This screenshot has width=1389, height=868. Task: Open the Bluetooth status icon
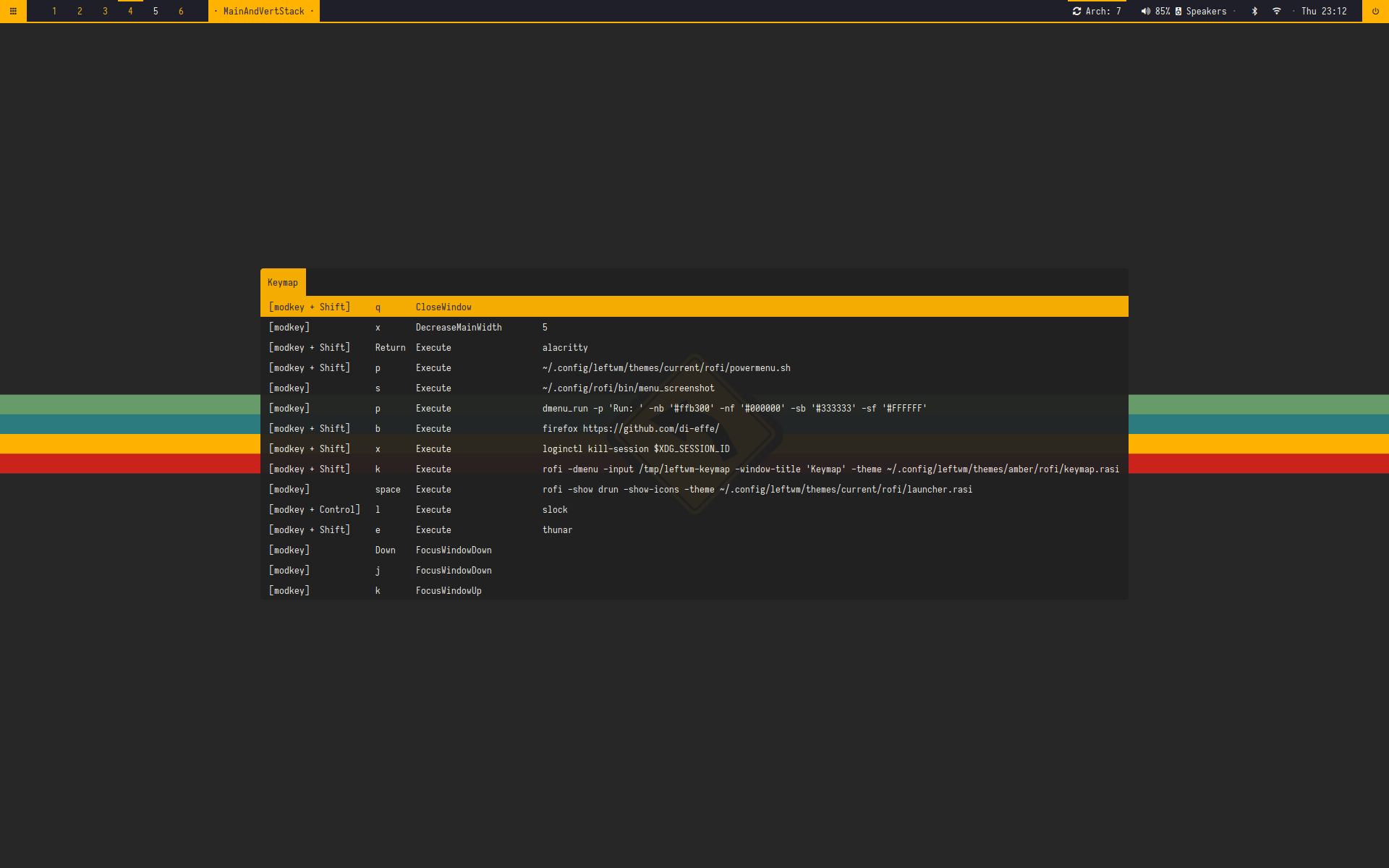(1254, 11)
